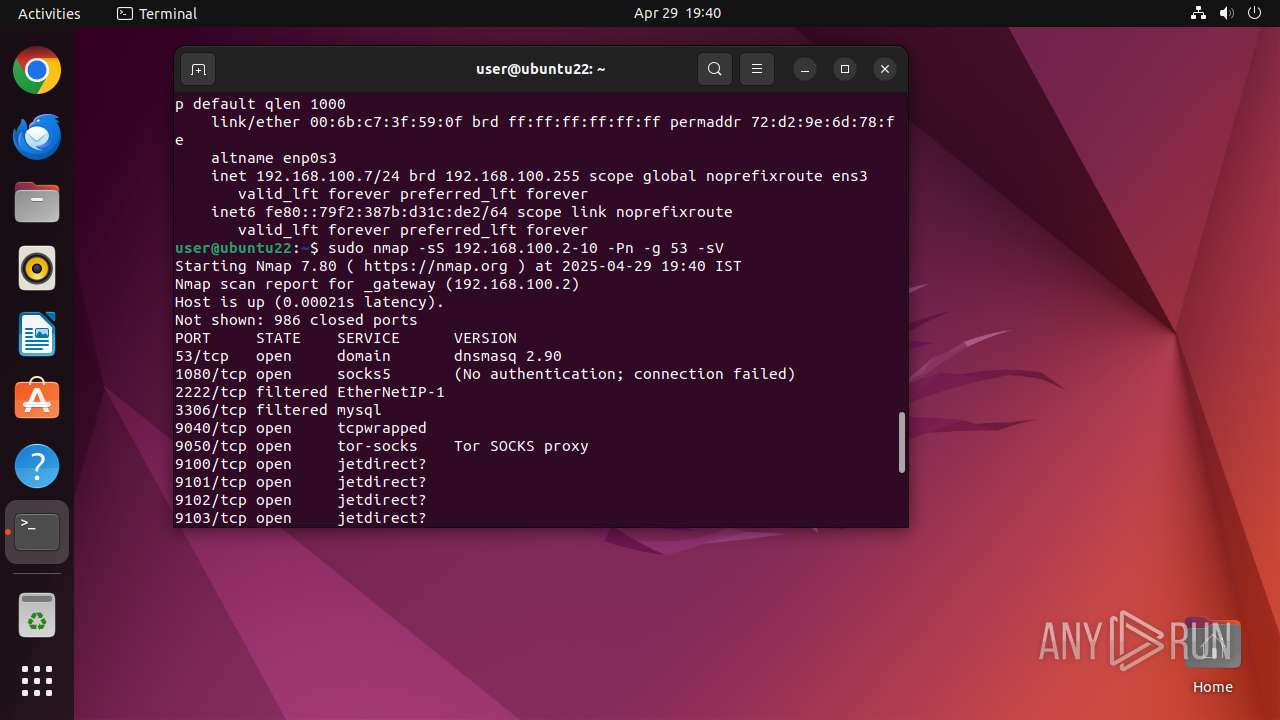Click the 'STATE' column header
Screen dimensions: 1280x720
(278, 338)
